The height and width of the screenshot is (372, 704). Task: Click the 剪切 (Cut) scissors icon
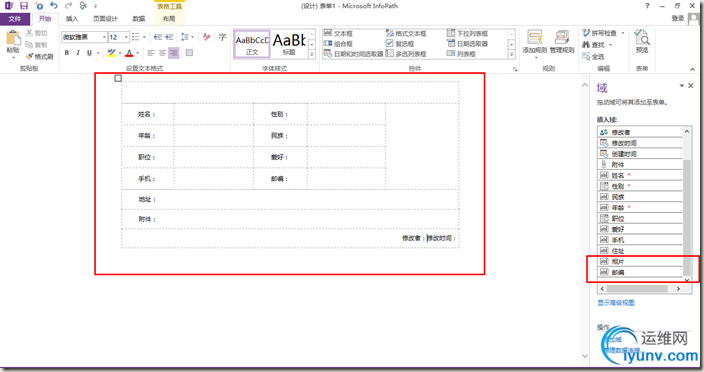coord(30,33)
